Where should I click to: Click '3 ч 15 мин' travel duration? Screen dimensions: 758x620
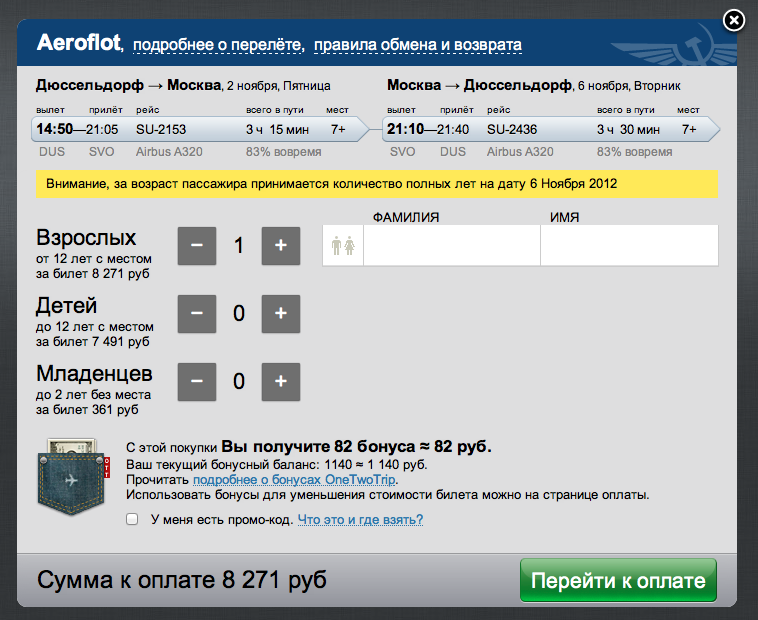pos(277,130)
